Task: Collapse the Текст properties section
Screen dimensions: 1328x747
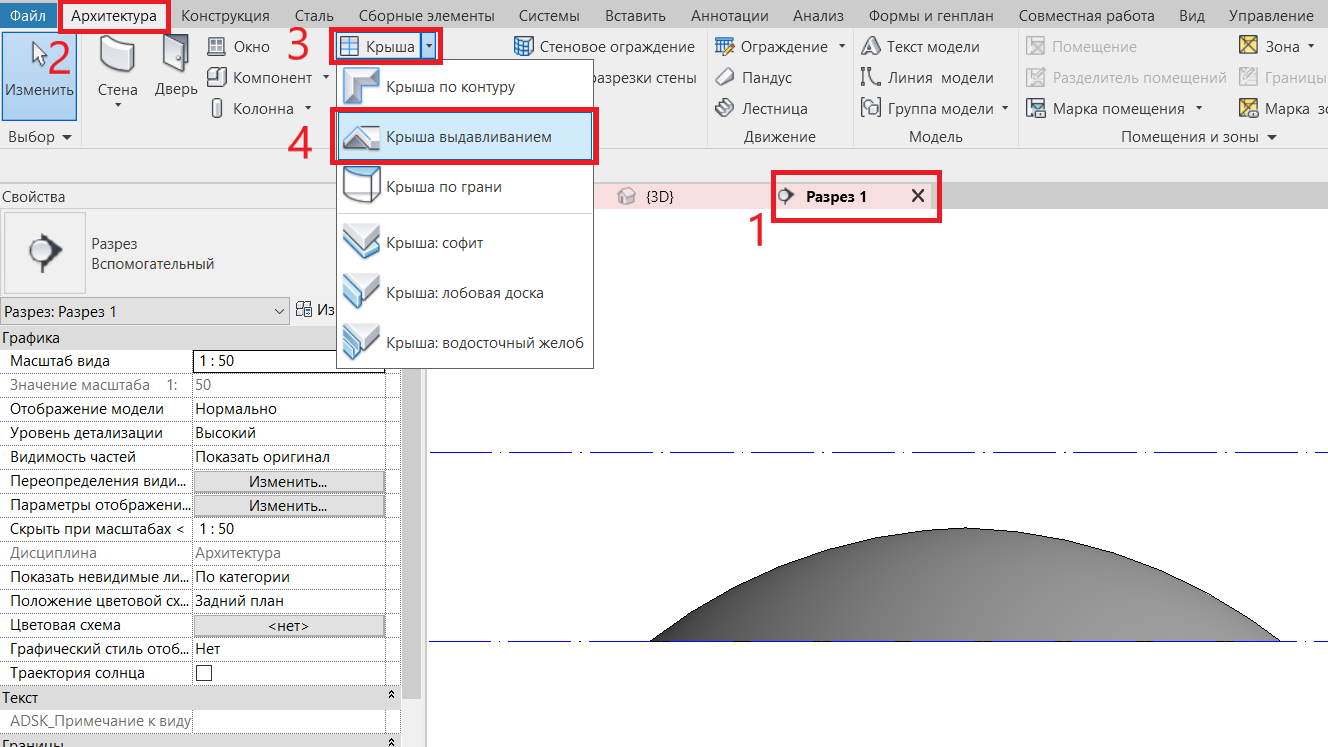Action: click(x=389, y=697)
